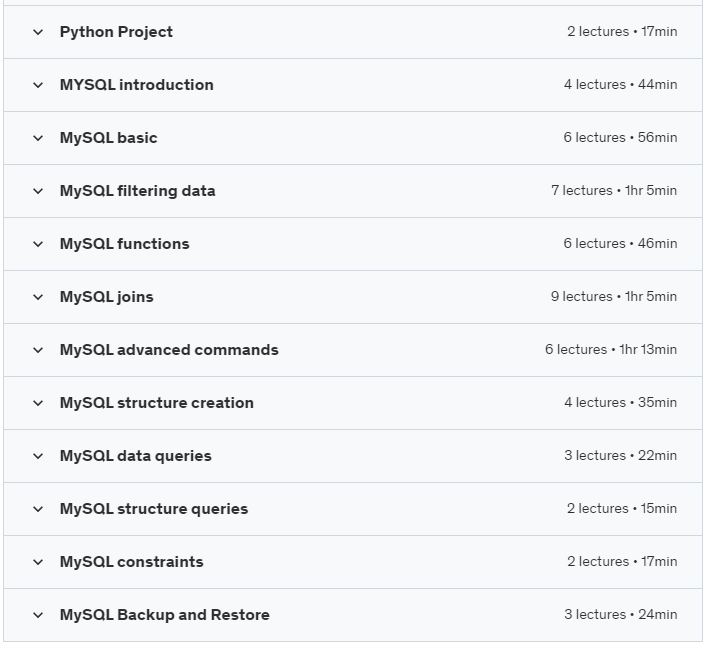This screenshot has width=706, height=645.
Task: Expand the MySQL joins chevron
Action: (x=38, y=297)
